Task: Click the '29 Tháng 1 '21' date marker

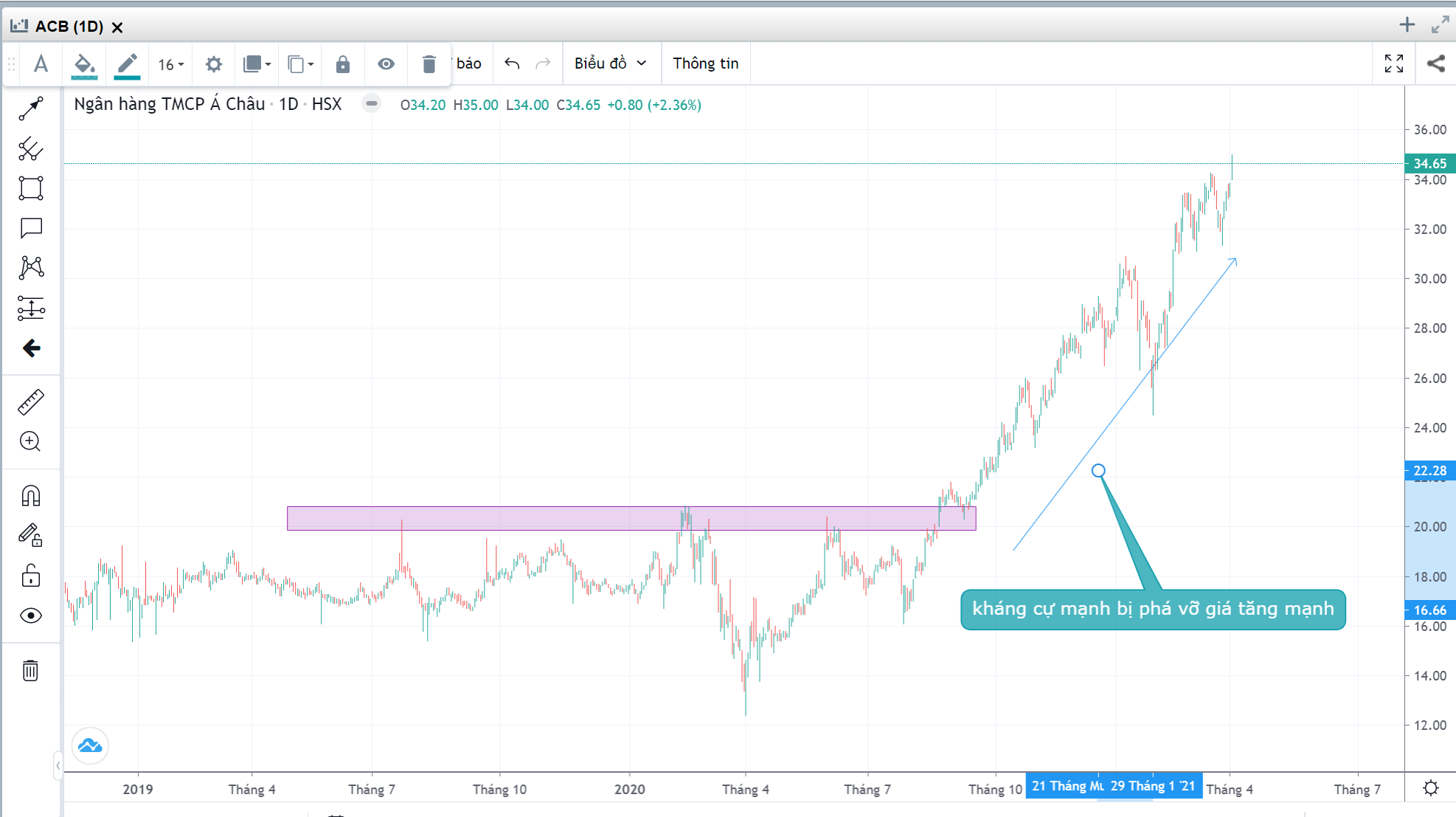Action: coord(1154,786)
